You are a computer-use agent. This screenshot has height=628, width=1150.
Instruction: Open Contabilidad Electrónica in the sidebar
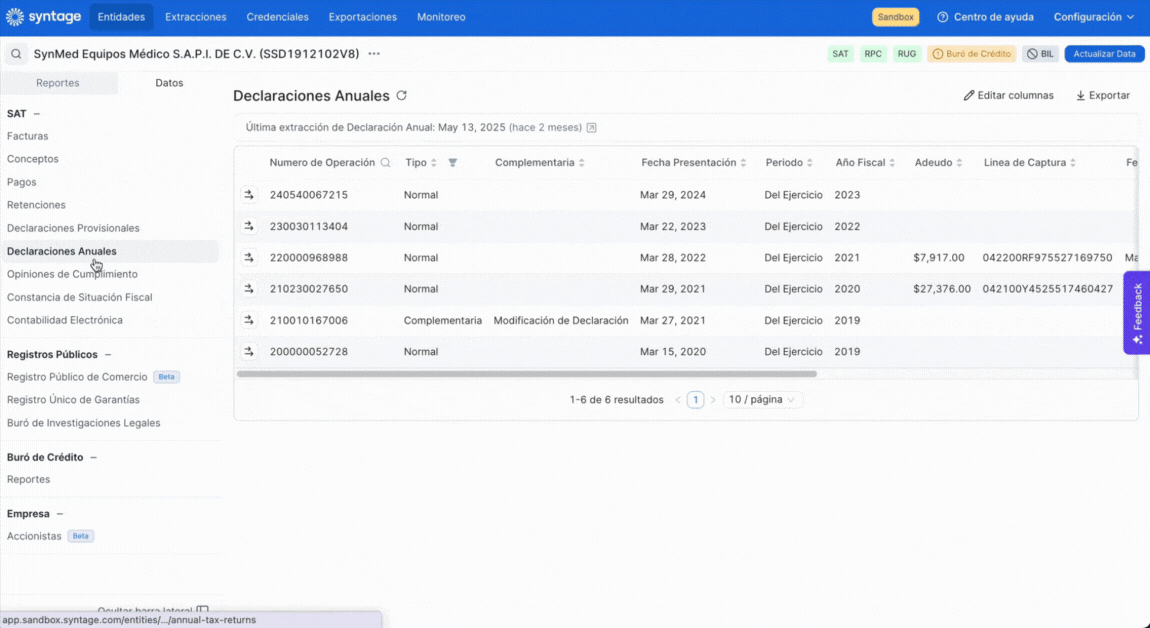pos(65,321)
